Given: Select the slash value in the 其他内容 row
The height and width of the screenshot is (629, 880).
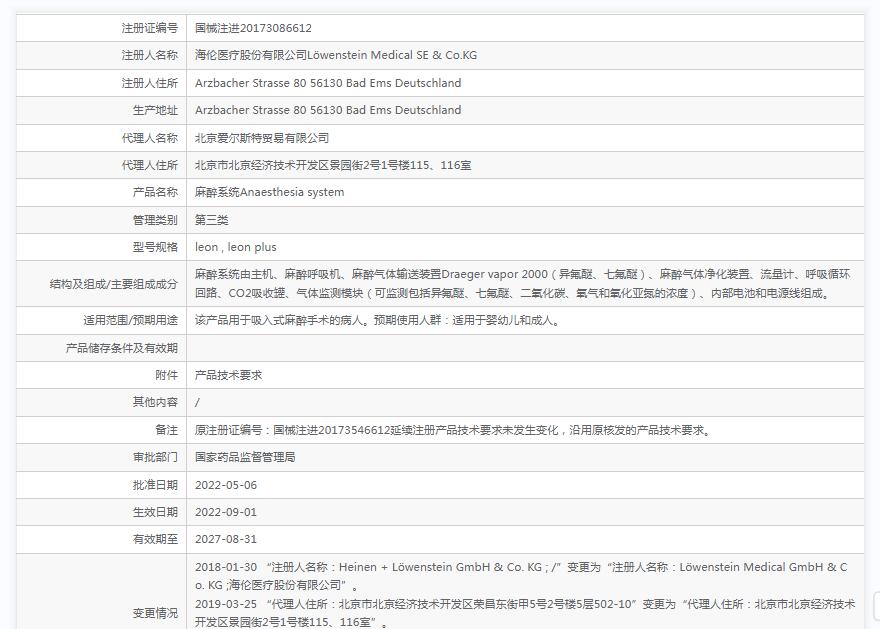Looking at the screenshot, I should tap(197, 402).
